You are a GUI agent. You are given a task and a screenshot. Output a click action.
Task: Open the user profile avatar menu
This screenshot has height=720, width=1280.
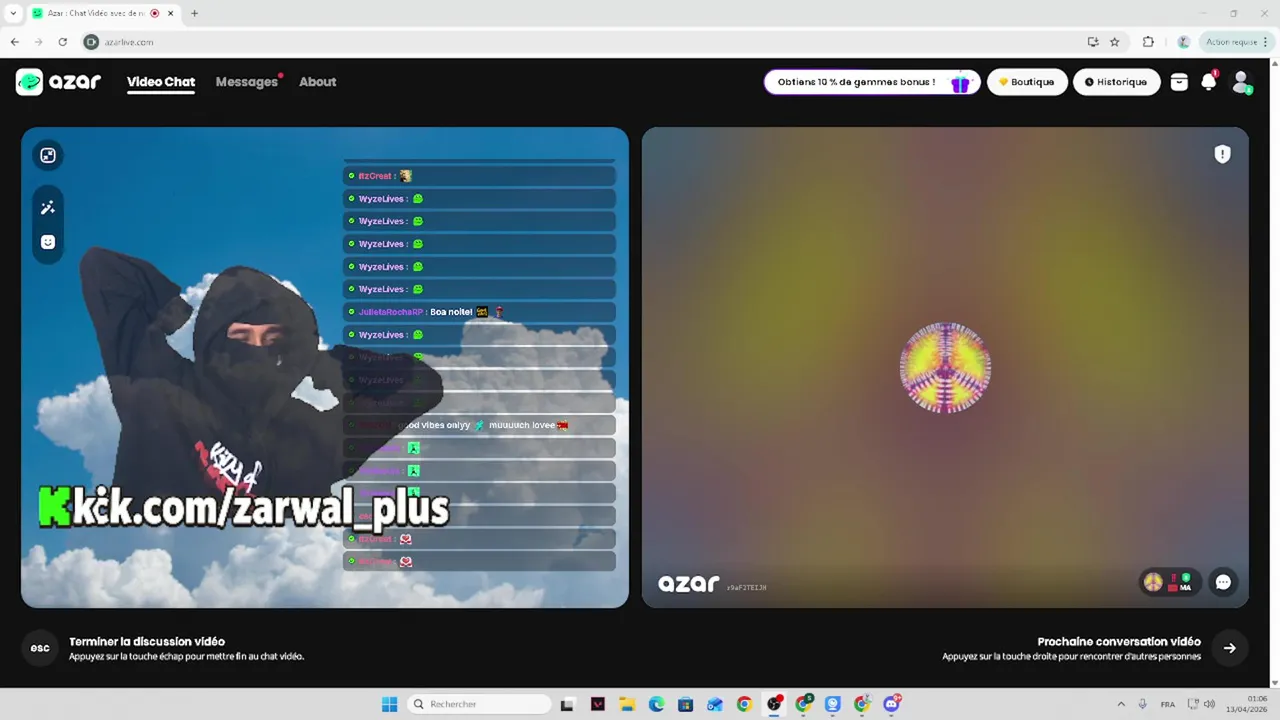click(x=1241, y=82)
